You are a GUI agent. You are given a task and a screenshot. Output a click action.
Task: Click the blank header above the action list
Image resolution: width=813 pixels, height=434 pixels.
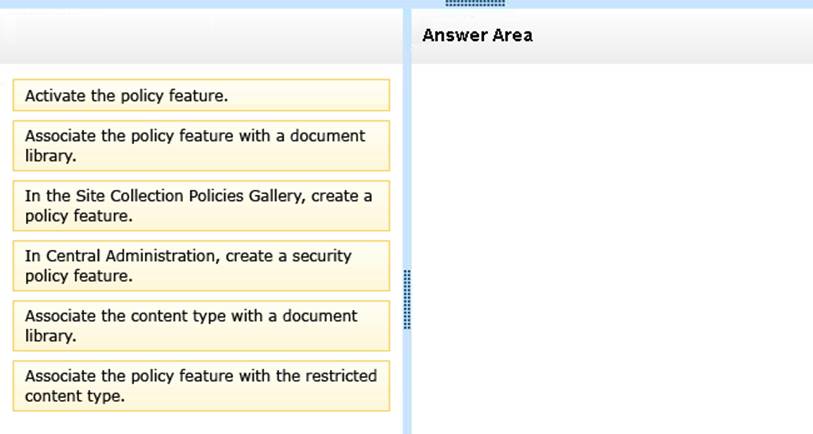(x=201, y=36)
